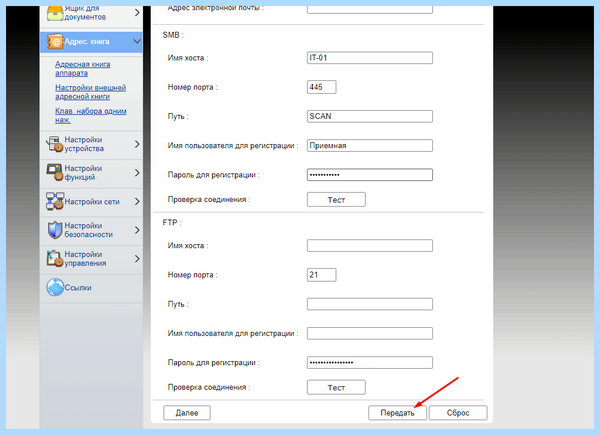Click the SMB Тест connection button

click(336, 200)
